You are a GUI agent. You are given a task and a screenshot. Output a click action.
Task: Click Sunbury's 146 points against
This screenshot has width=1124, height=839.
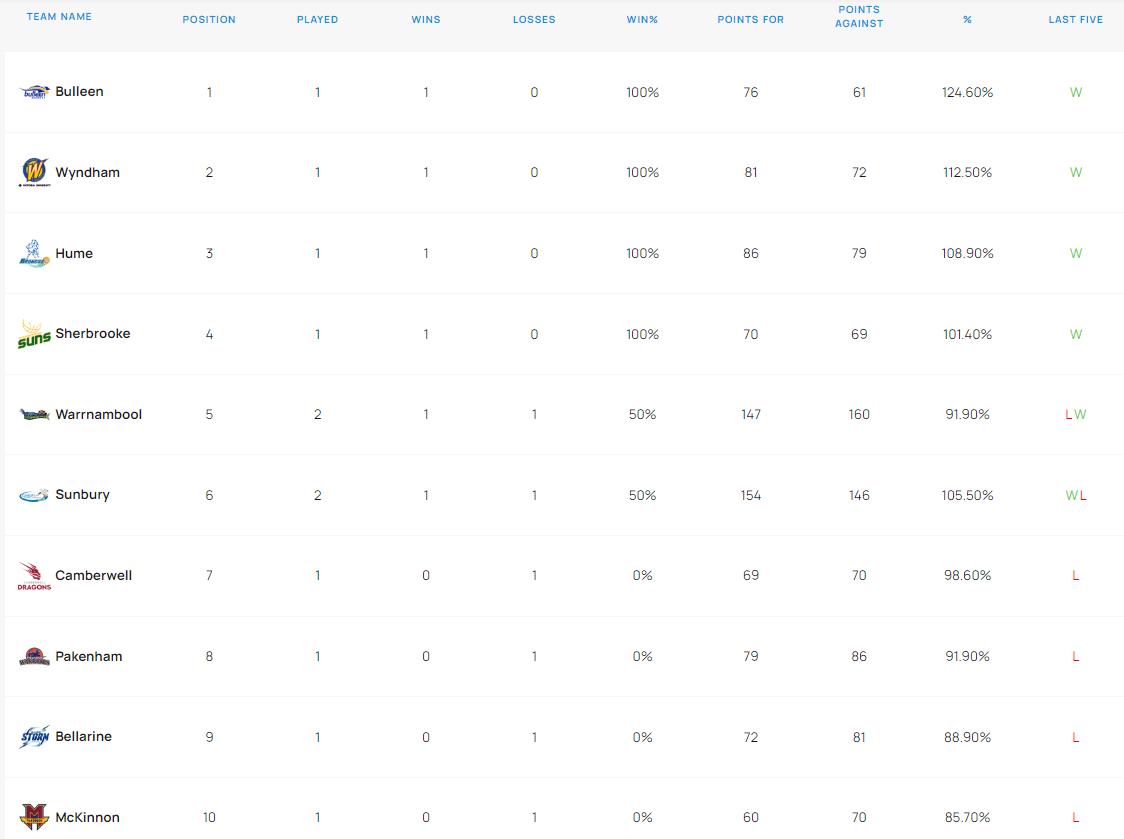tap(859, 496)
